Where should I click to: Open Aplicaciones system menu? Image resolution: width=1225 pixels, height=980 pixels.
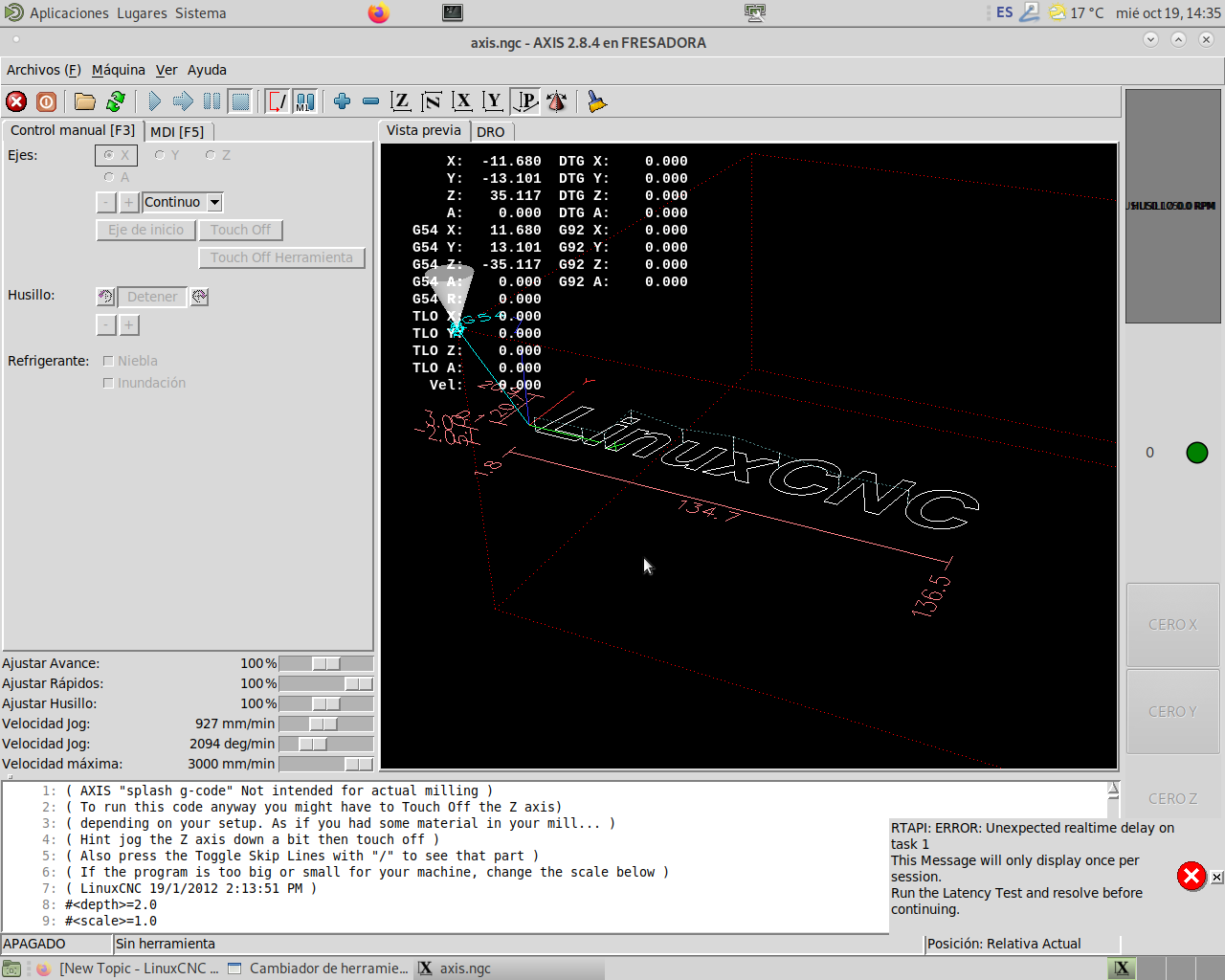[69, 13]
